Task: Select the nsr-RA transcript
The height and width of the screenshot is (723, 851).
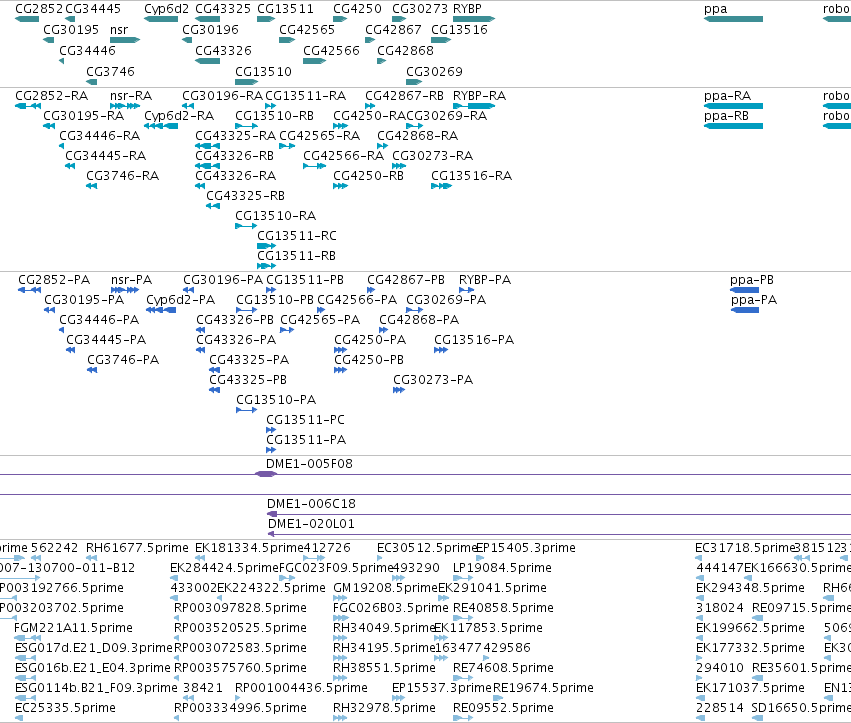Action: [125, 106]
